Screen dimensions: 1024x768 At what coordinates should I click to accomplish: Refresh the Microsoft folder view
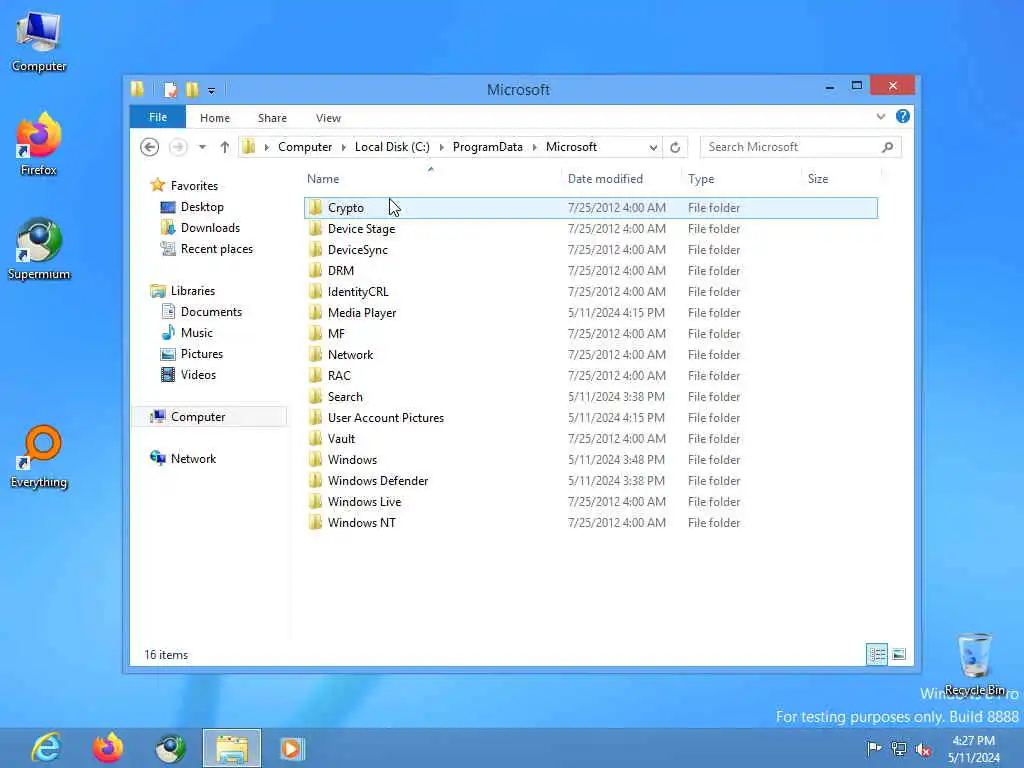tap(675, 147)
